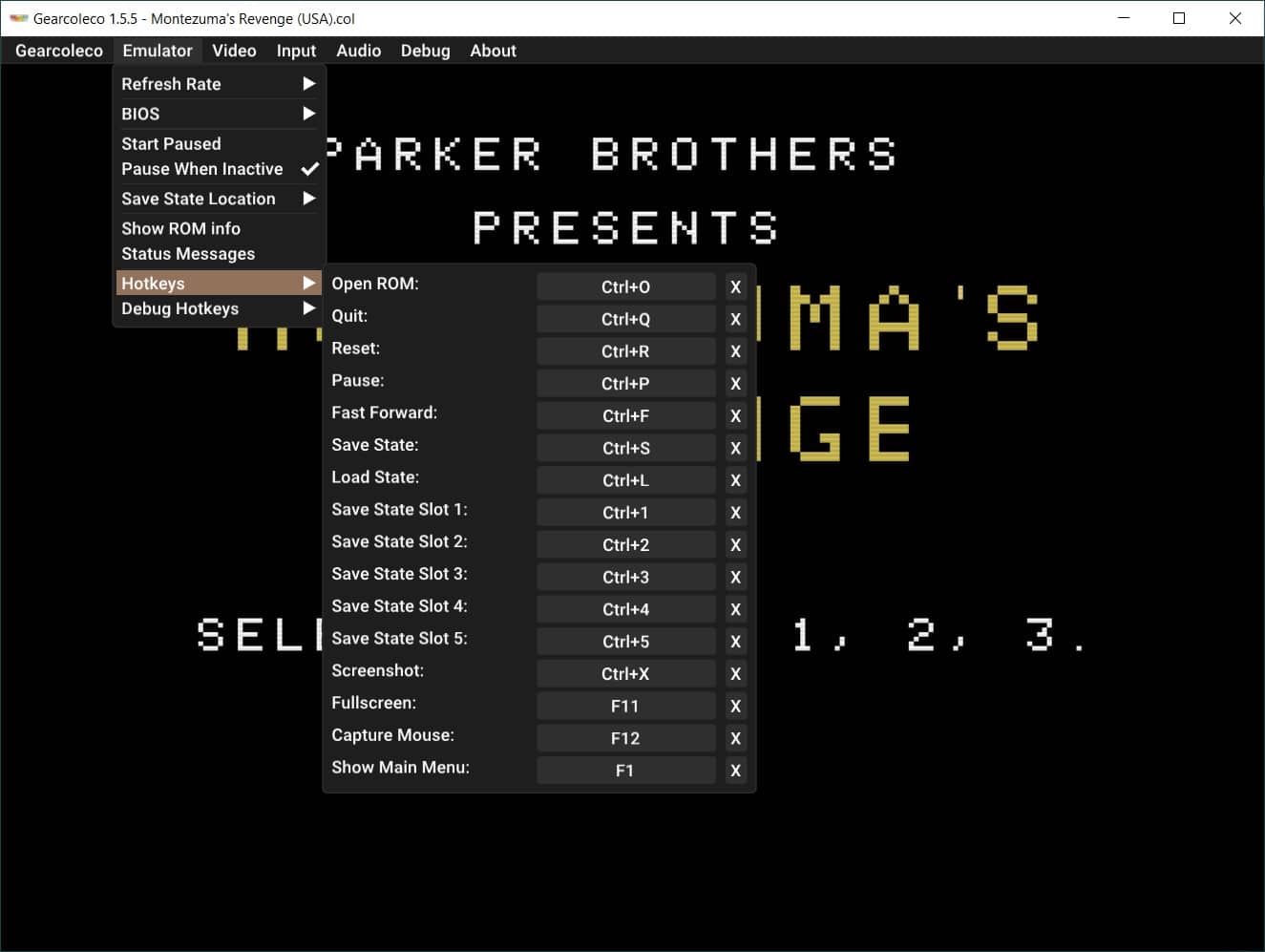Viewport: 1265px width, 952px height.
Task: Remove the Quit hotkey binding via X
Action: (x=735, y=319)
